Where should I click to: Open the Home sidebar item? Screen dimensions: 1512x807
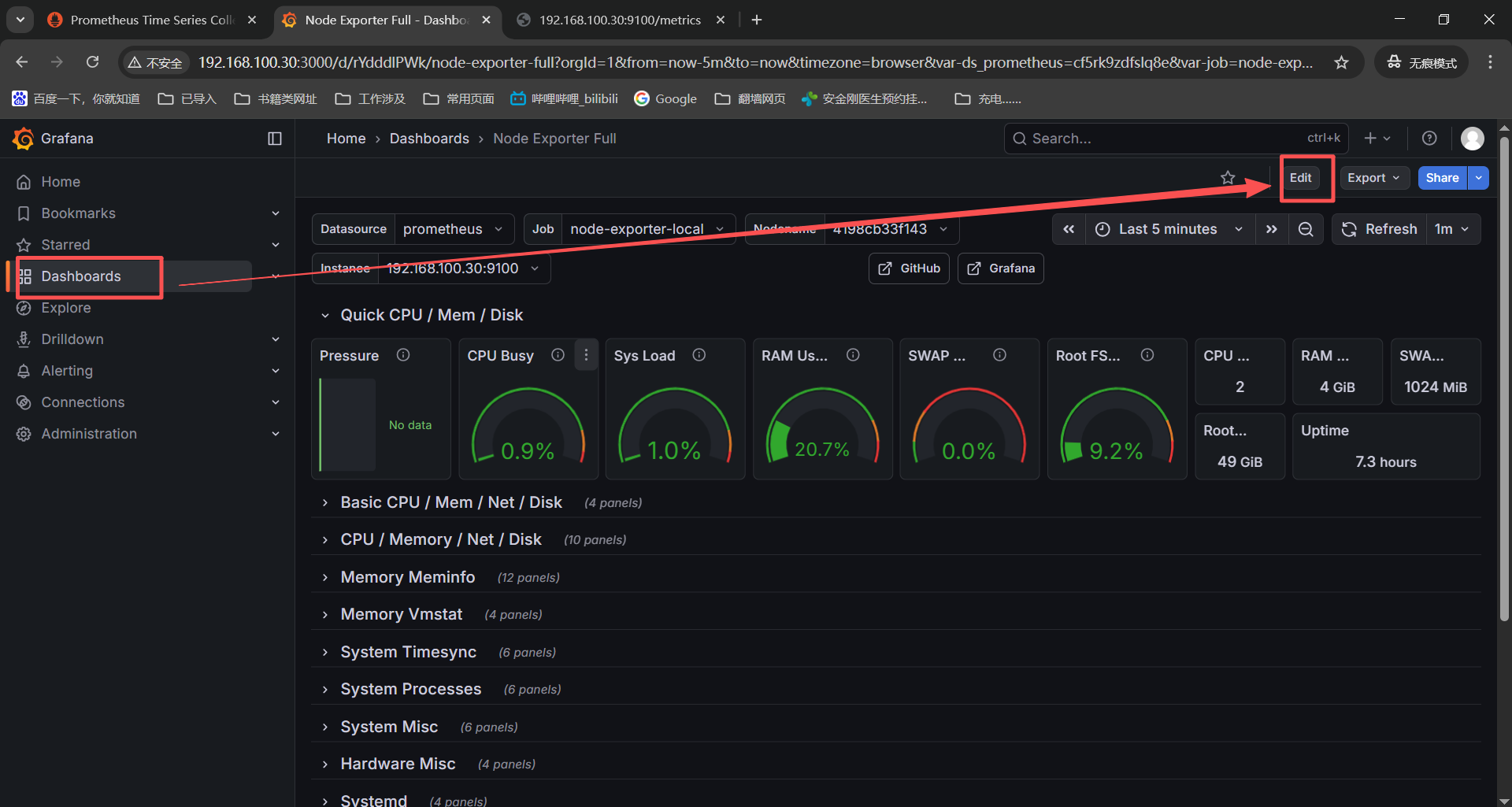(x=61, y=182)
